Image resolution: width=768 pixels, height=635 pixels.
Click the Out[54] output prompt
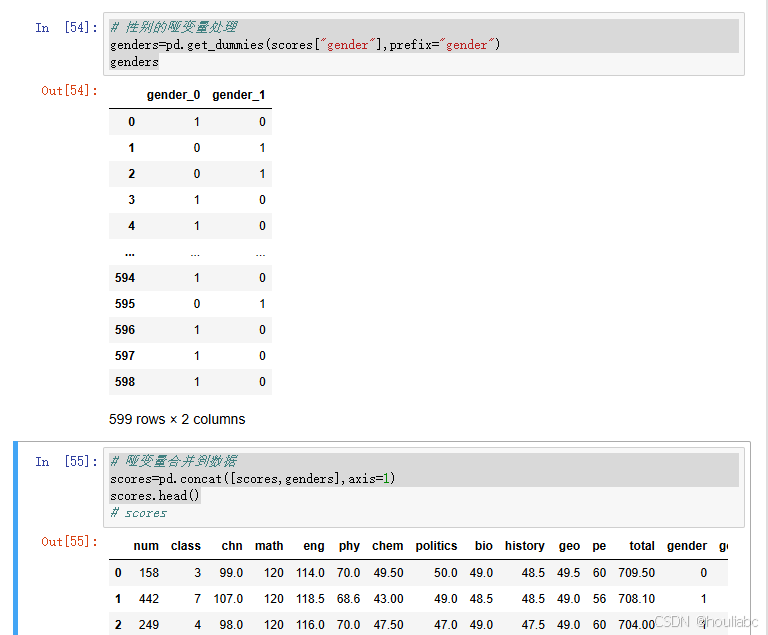point(69,91)
